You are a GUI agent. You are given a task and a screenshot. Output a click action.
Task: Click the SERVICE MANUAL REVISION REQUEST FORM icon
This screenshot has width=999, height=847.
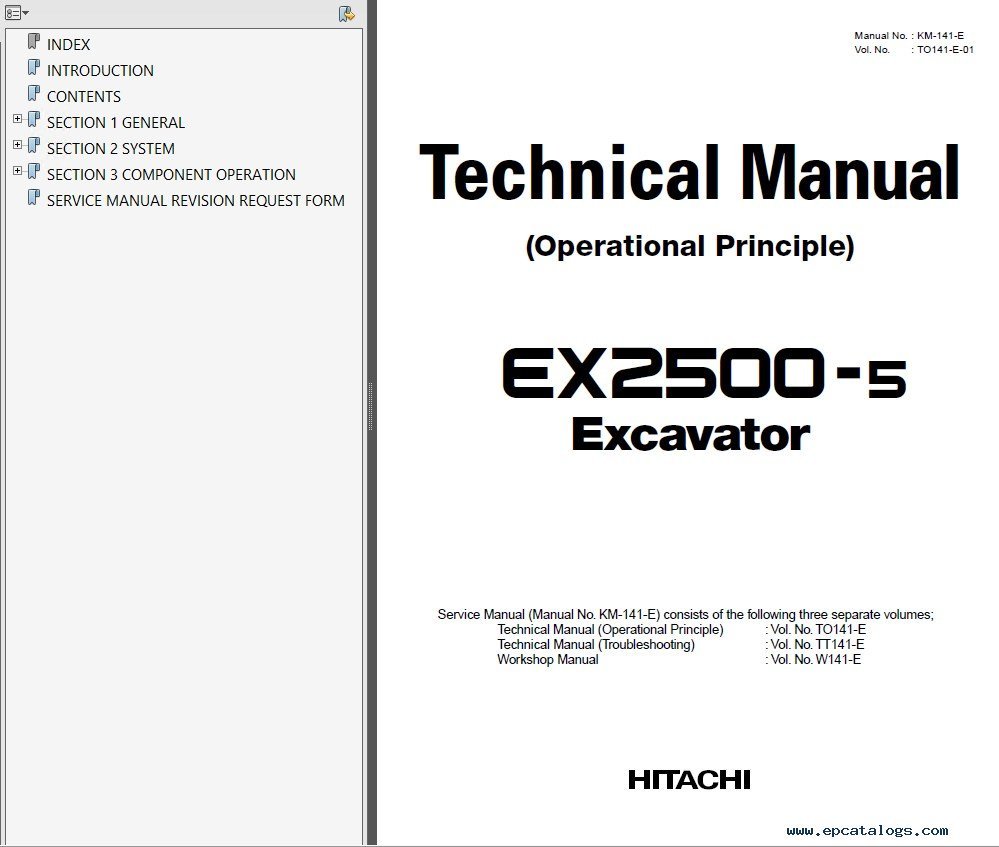[34, 199]
